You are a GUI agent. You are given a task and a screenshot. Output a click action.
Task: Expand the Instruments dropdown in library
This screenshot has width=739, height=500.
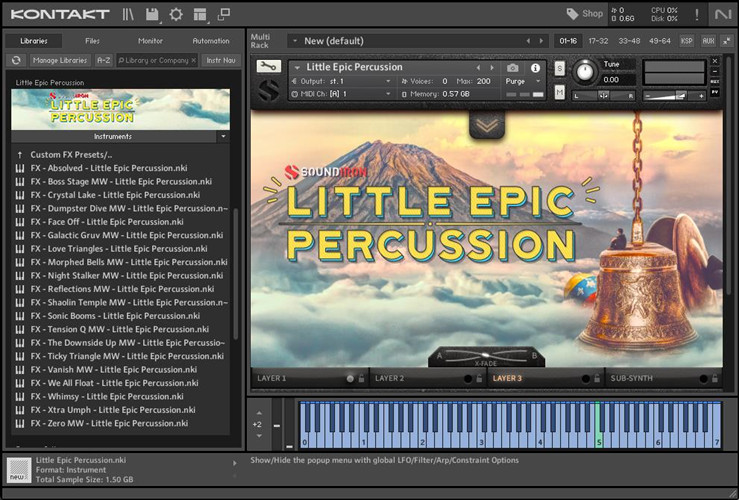point(222,136)
